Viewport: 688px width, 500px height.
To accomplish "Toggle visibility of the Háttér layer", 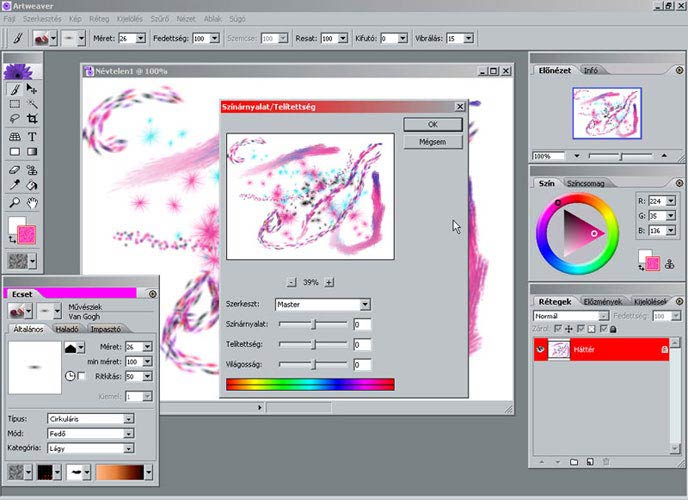I will click(x=539, y=351).
